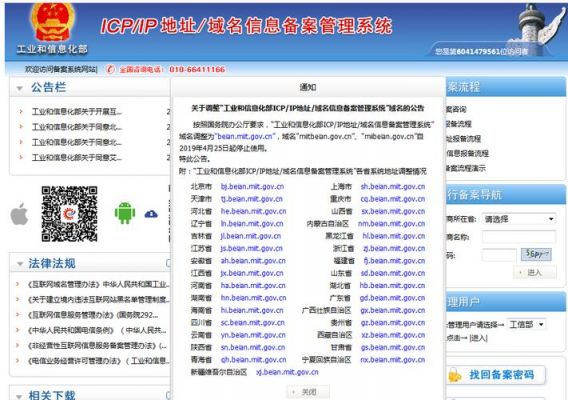The image size is (568, 400).
Task: Click the red telephone hotline icon
Action: [110, 69]
